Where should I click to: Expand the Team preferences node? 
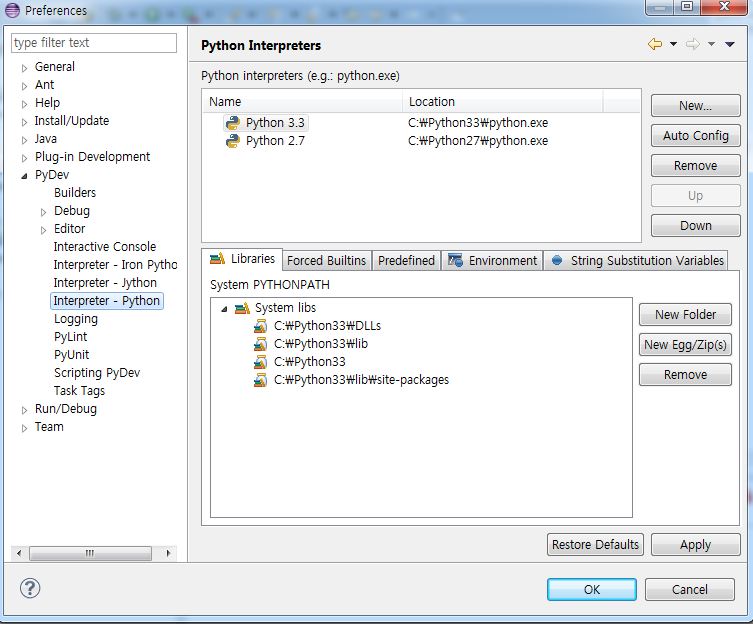[x=24, y=428]
